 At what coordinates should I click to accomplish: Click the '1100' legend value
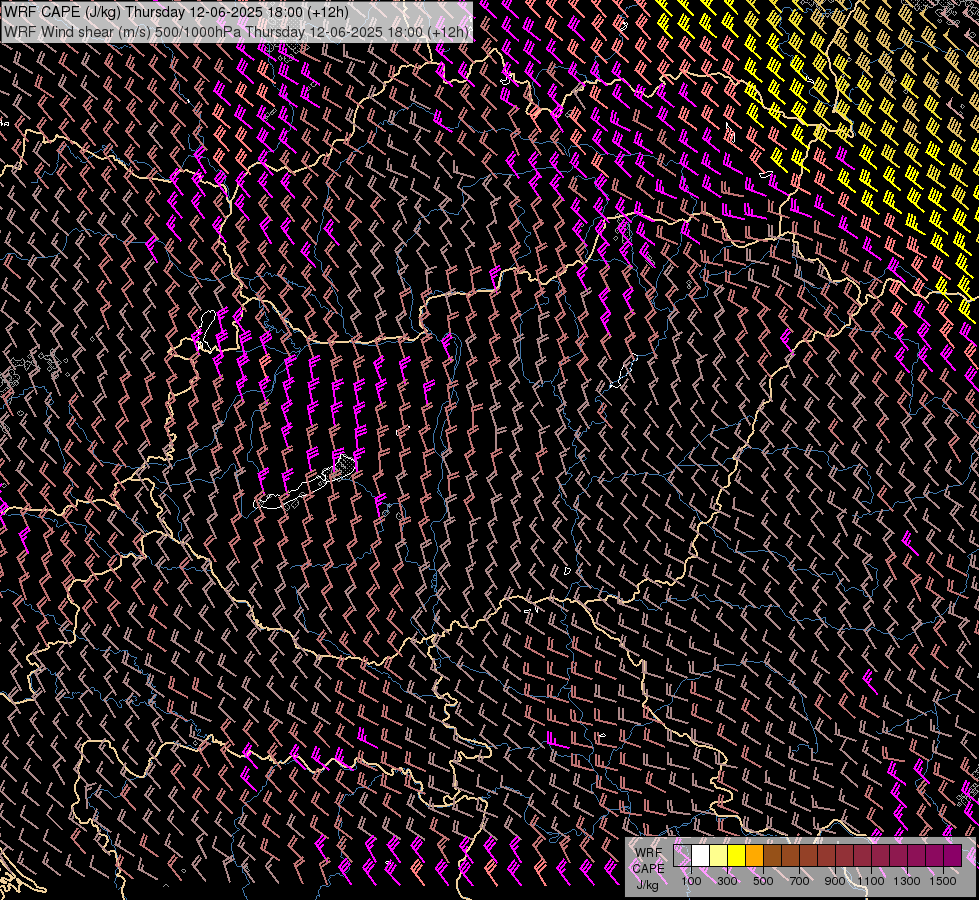click(x=870, y=881)
